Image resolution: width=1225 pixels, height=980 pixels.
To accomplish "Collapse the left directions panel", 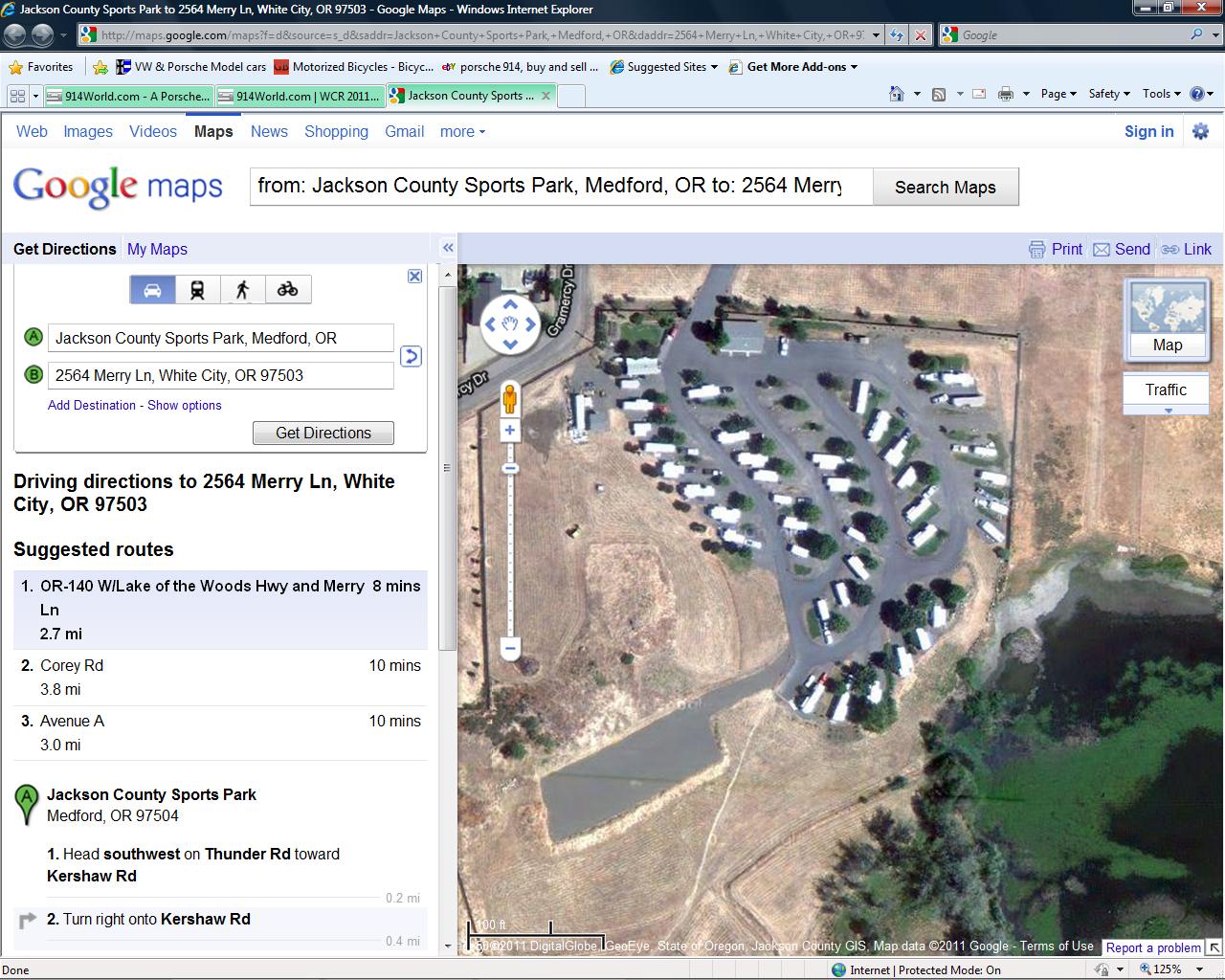I will 447,249.
